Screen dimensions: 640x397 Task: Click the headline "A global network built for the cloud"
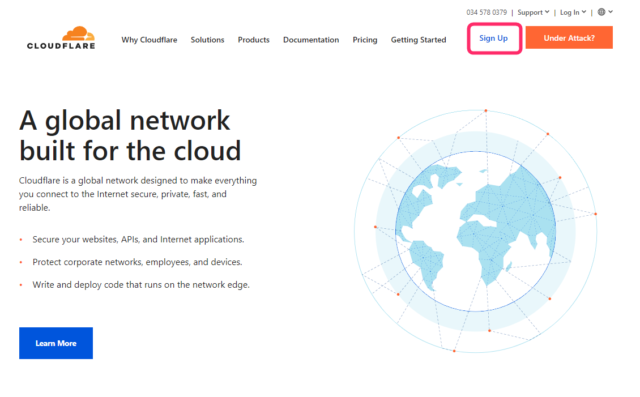[130, 135]
